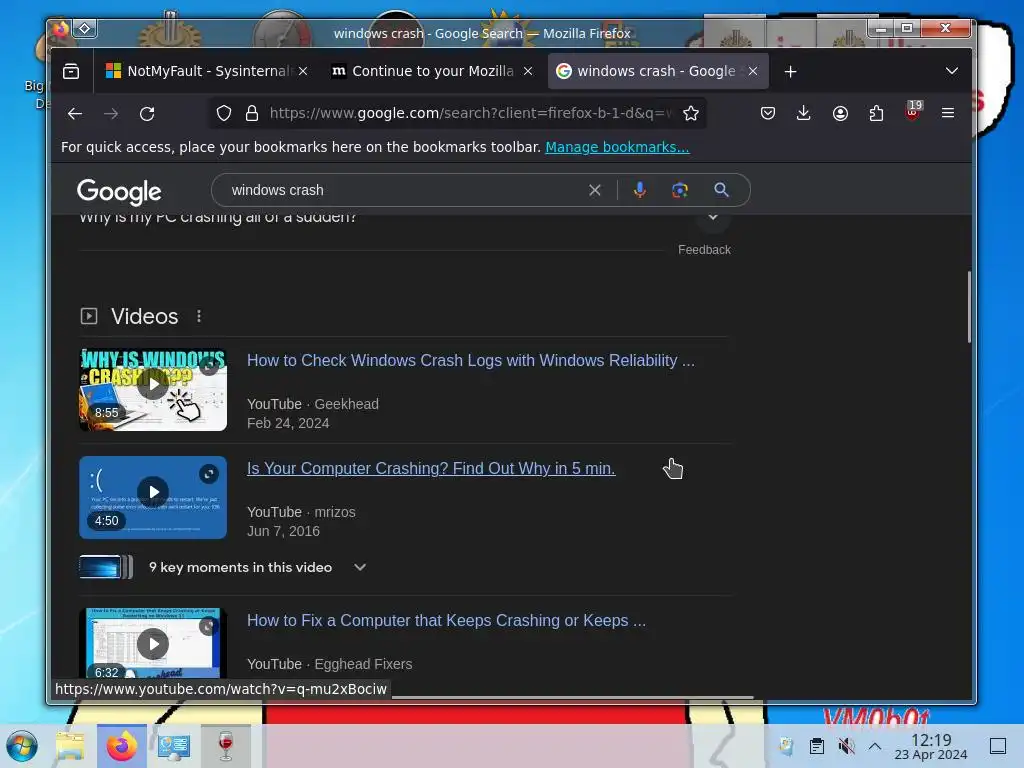Screen dimensions: 1024x768
Task: Open Firefox account icon
Action: (x=840, y=114)
